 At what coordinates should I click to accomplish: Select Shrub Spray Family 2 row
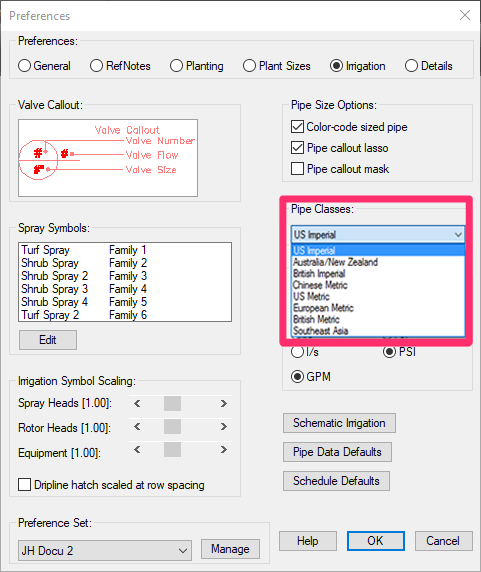point(125,263)
